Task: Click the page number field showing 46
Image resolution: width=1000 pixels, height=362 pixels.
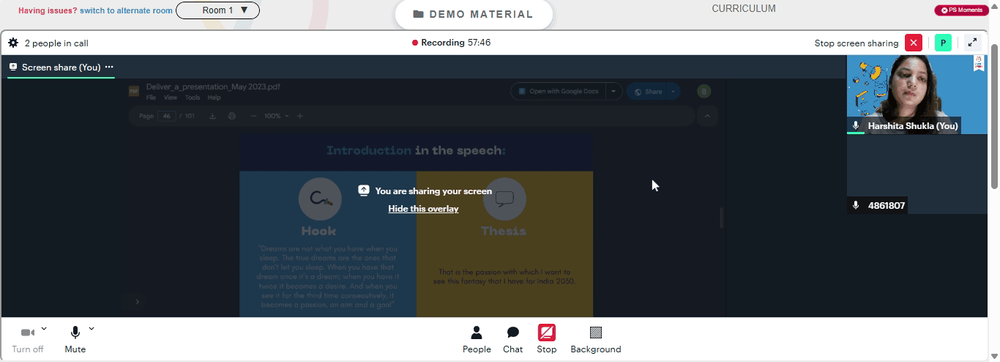Action: [x=166, y=116]
